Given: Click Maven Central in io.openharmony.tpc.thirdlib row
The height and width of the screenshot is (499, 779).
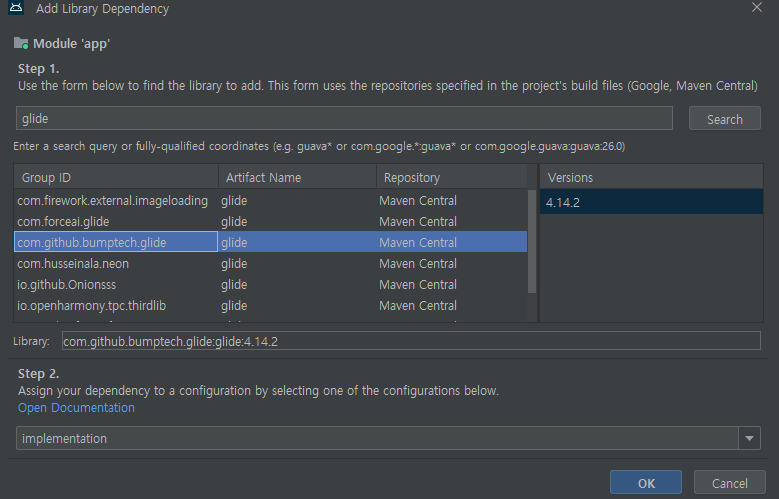Looking at the screenshot, I should 417,305.
